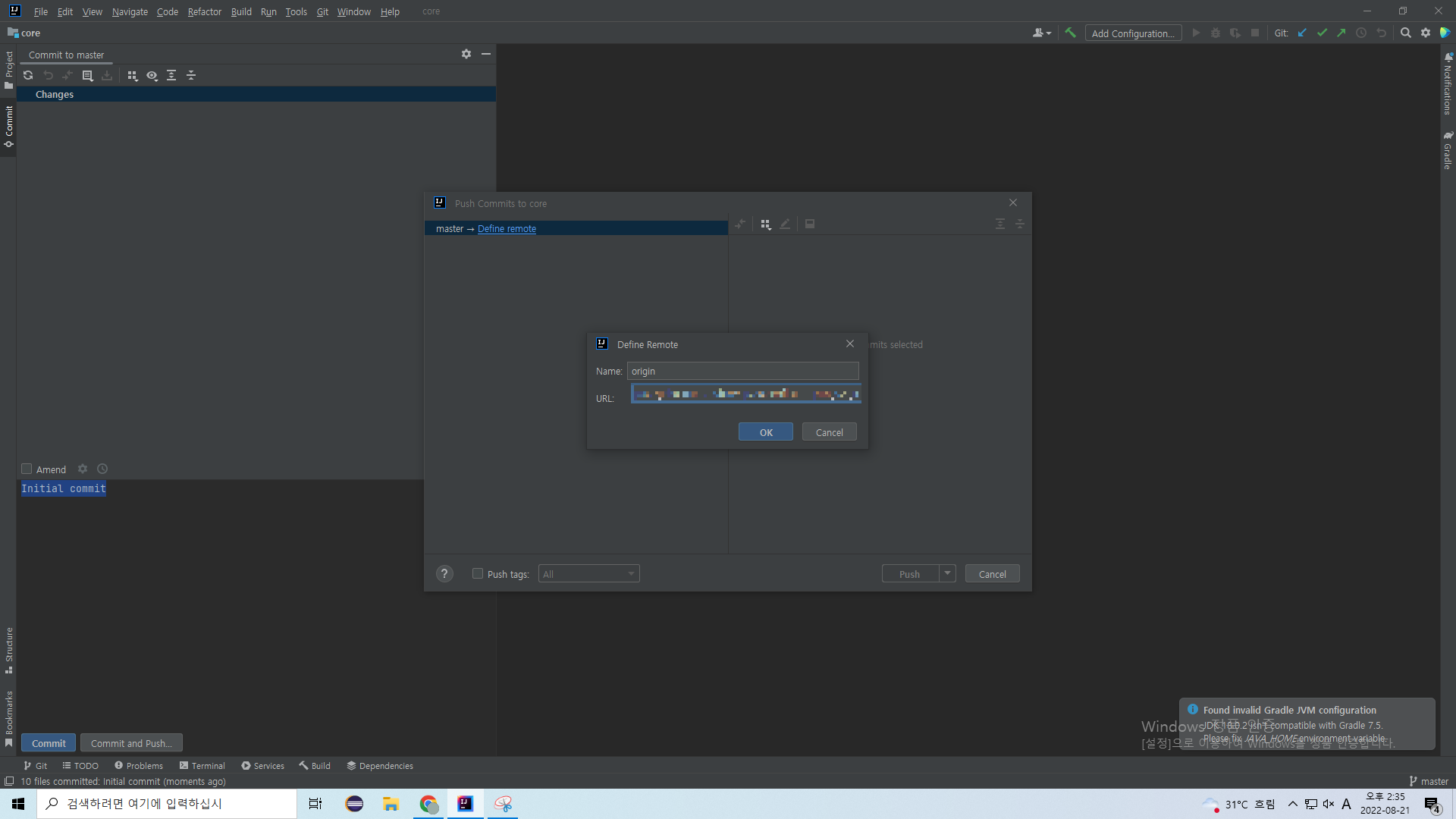Open the Add Configuration selector
This screenshot has width=1456, height=819.
click(x=1133, y=33)
